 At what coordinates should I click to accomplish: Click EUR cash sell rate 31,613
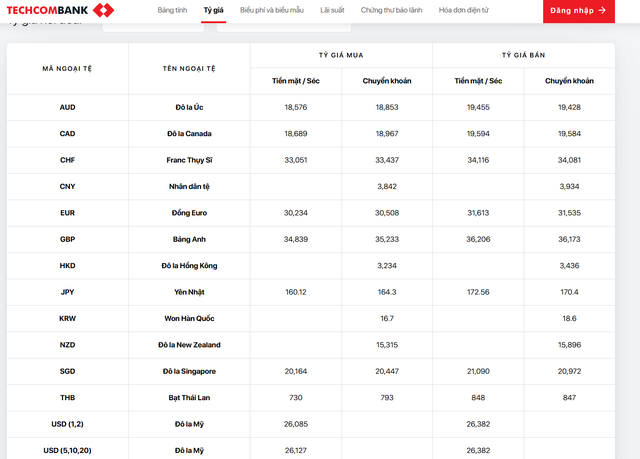[478, 213]
